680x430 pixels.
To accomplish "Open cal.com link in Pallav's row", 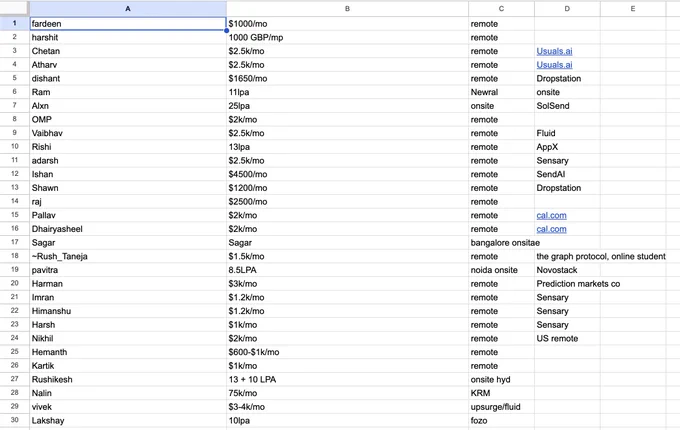I will point(551,215).
